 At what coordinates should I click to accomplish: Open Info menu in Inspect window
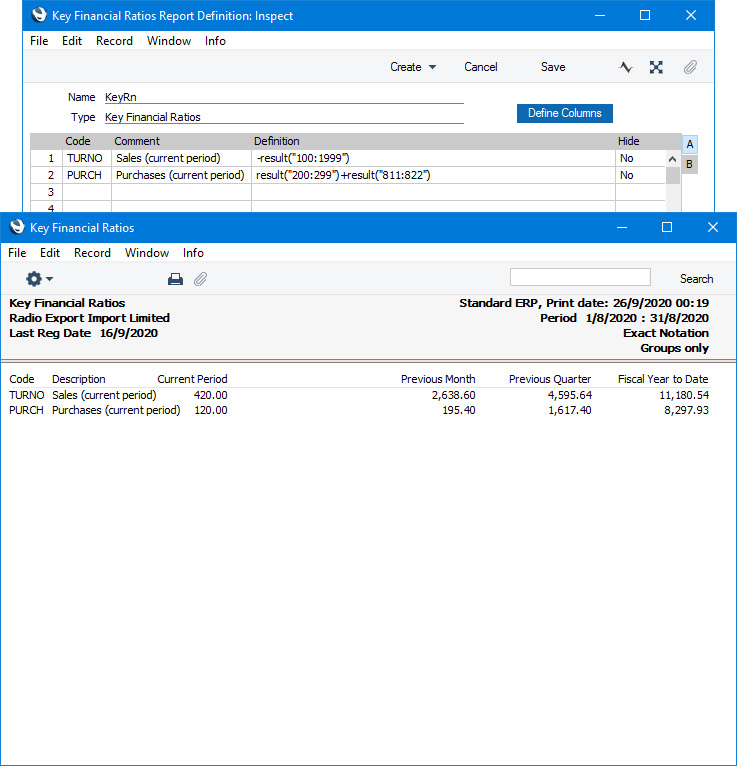click(215, 41)
